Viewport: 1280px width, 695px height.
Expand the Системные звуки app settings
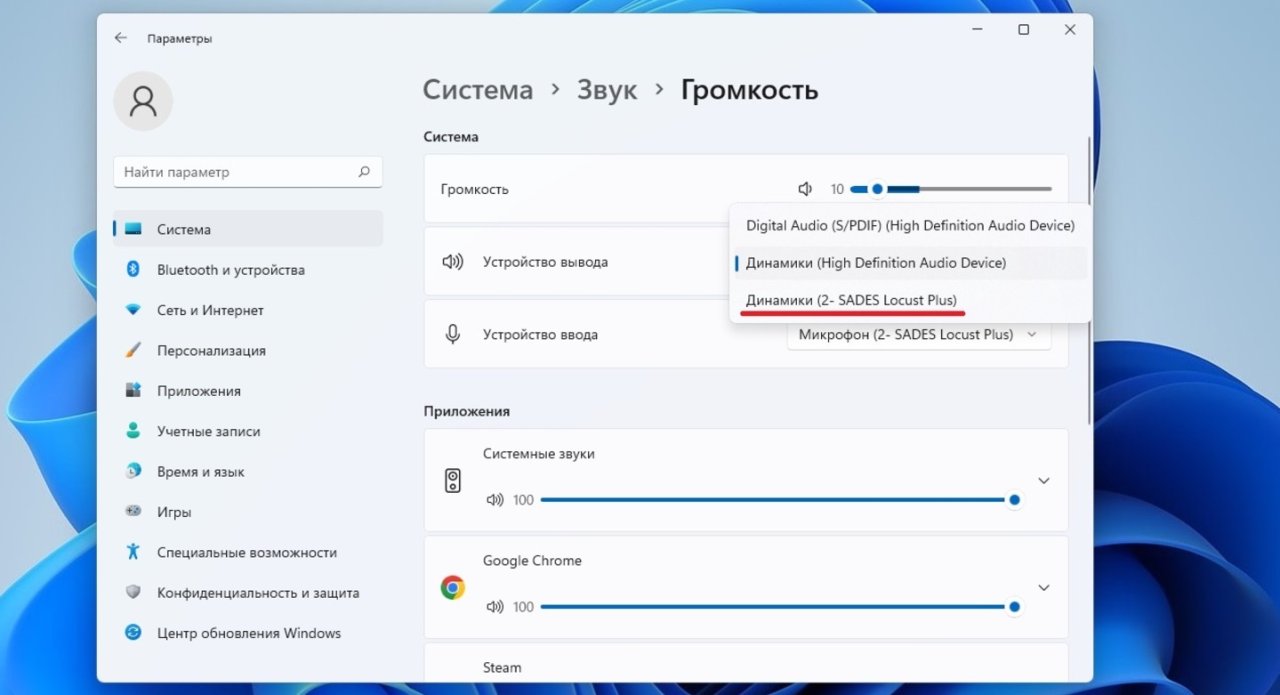tap(1043, 481)
